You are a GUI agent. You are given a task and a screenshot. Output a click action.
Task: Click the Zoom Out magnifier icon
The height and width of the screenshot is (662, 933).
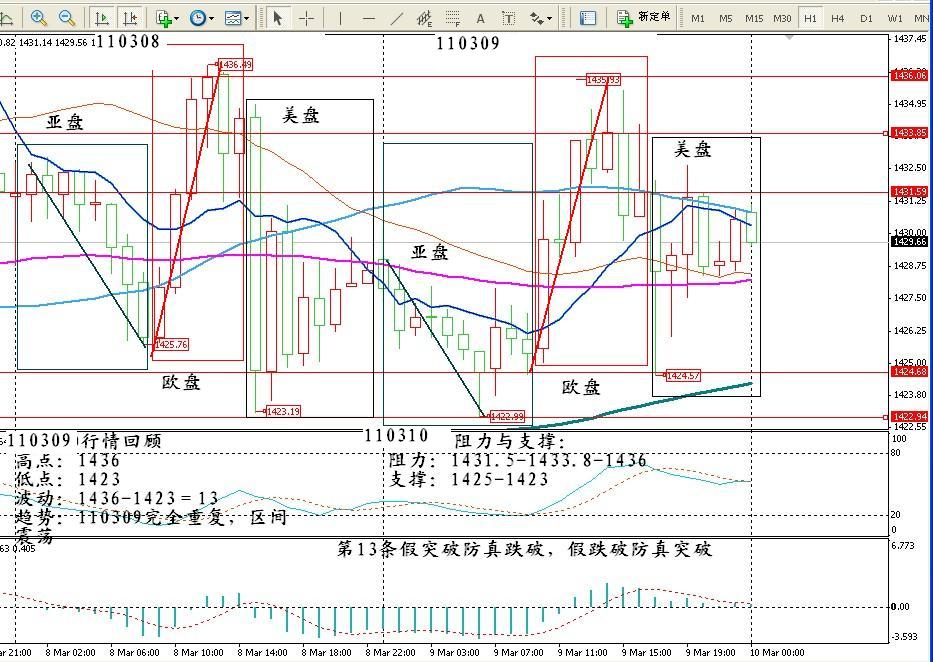(x=67, y=18)
